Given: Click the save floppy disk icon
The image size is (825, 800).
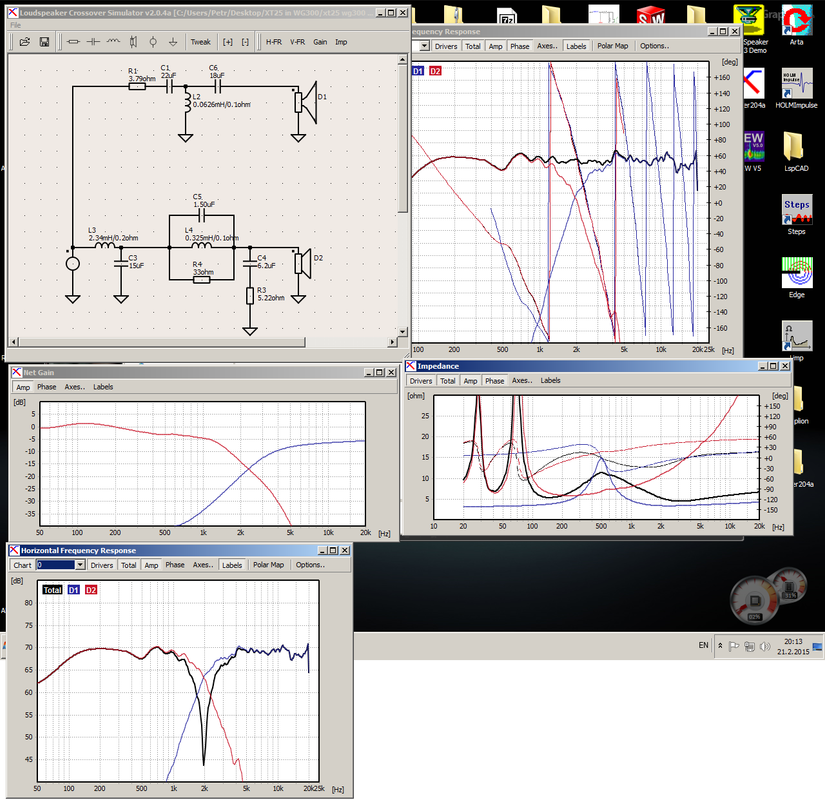Looking at the screenshot, I should point(44,42).
